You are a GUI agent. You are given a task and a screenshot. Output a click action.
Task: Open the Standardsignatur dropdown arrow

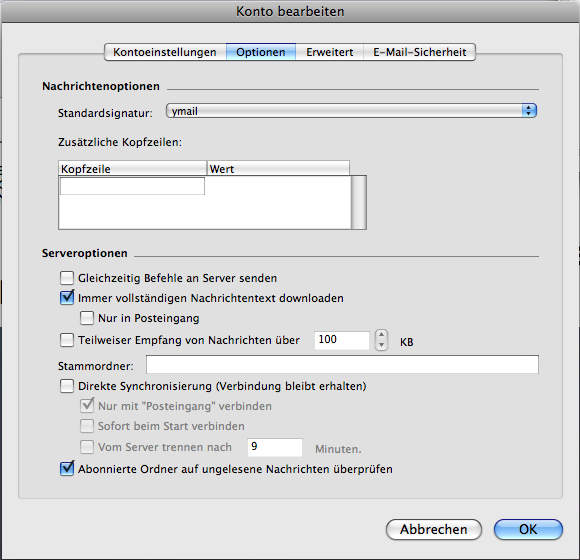529,111
